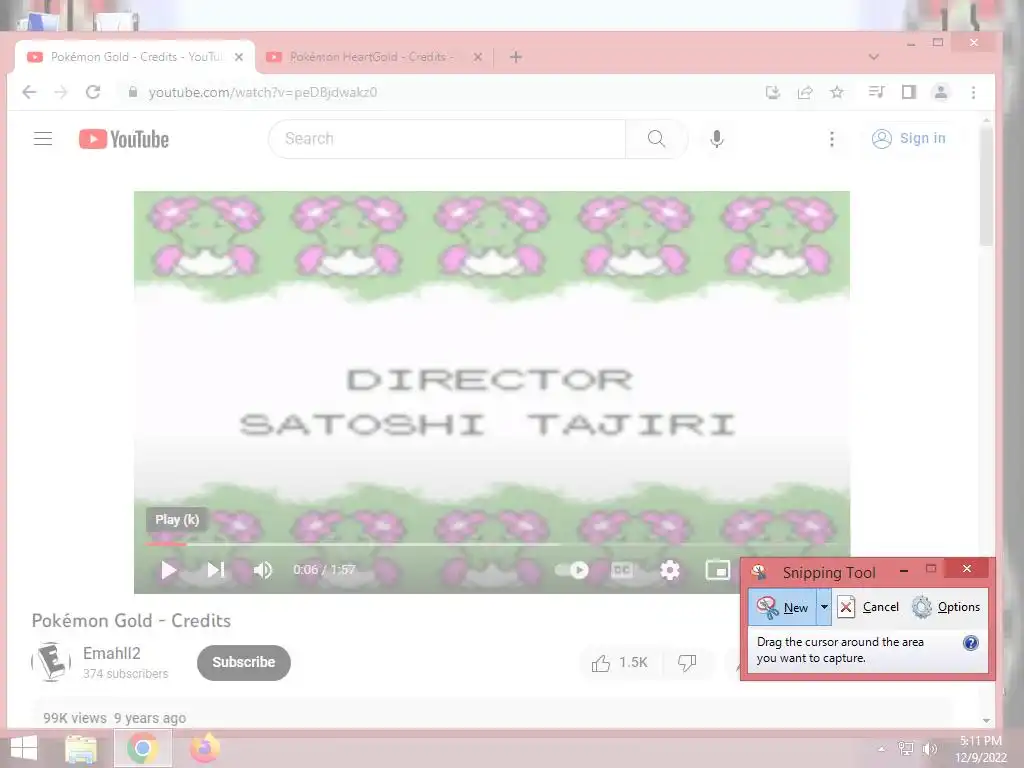Switch to Pokémon HeartGold Credits tab

click(x=370, y=57)
